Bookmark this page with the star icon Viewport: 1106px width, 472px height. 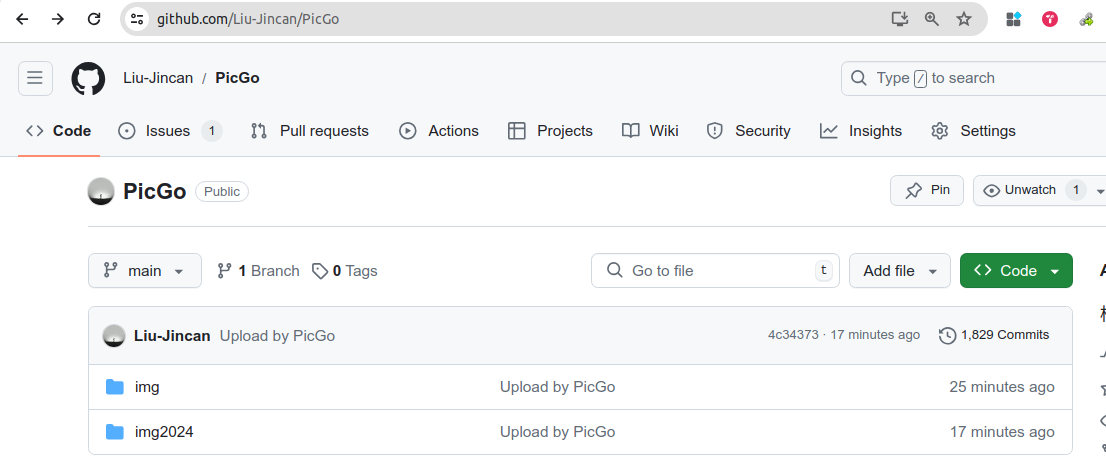tap(964, 19)
